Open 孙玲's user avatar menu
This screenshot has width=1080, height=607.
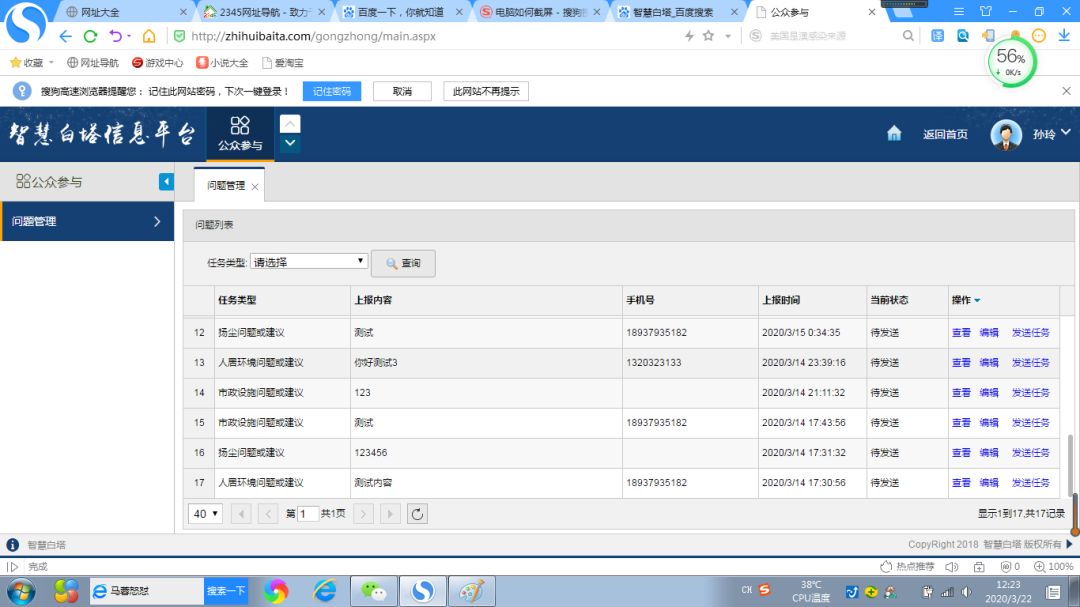coord(1005,133)
